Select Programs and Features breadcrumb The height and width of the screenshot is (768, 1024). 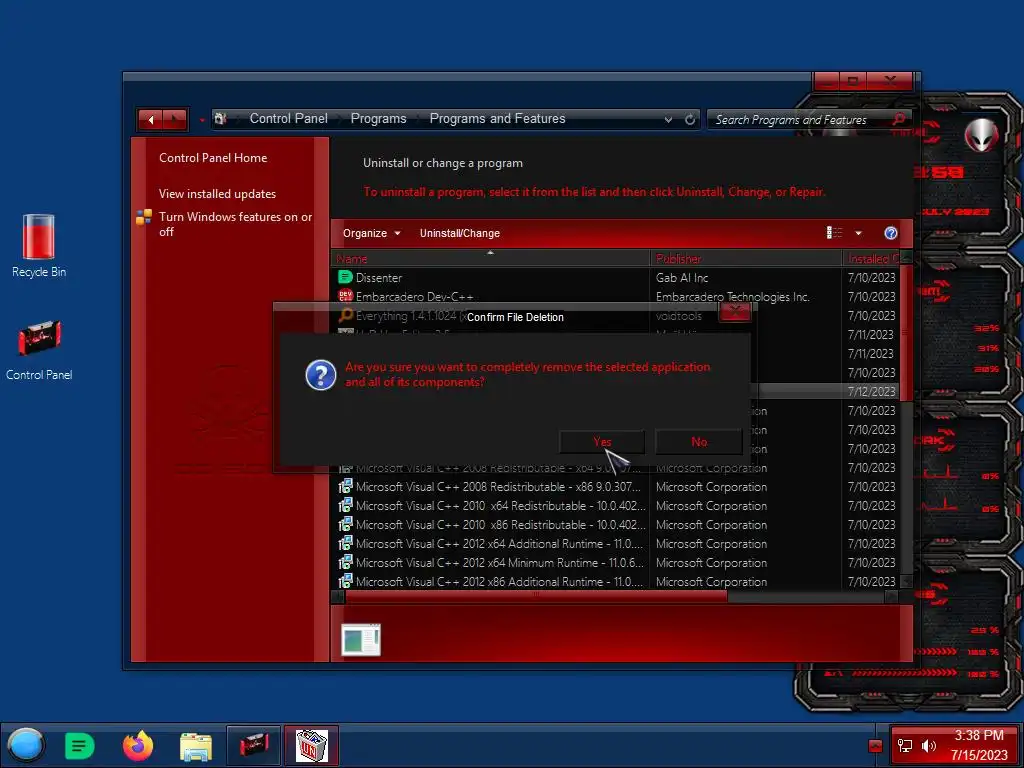coord(497,118)
